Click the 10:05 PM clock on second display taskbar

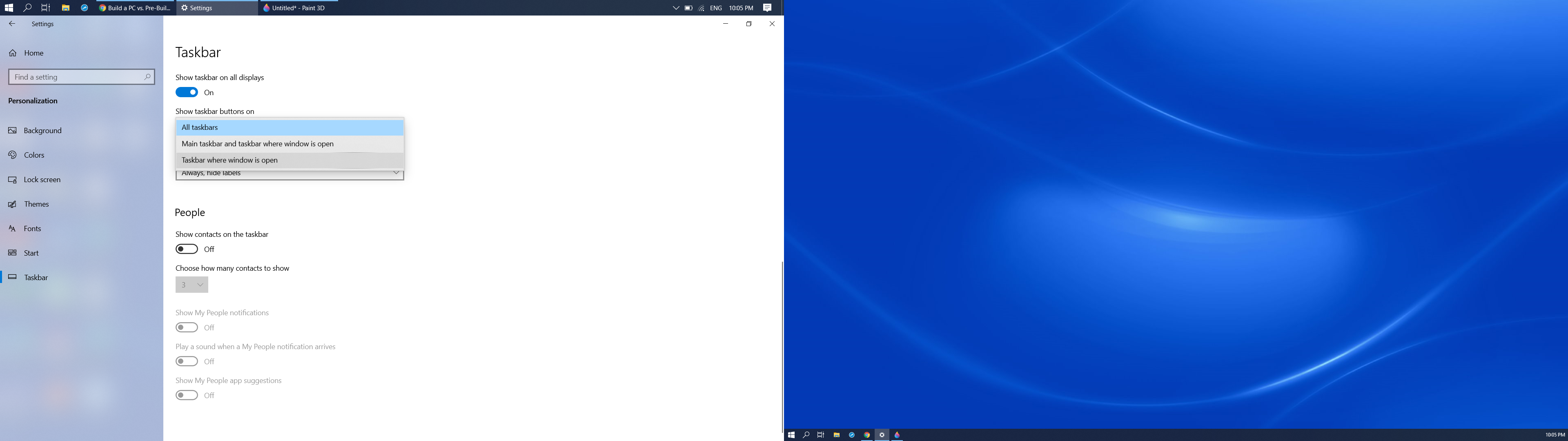(x=1555, y=435)
